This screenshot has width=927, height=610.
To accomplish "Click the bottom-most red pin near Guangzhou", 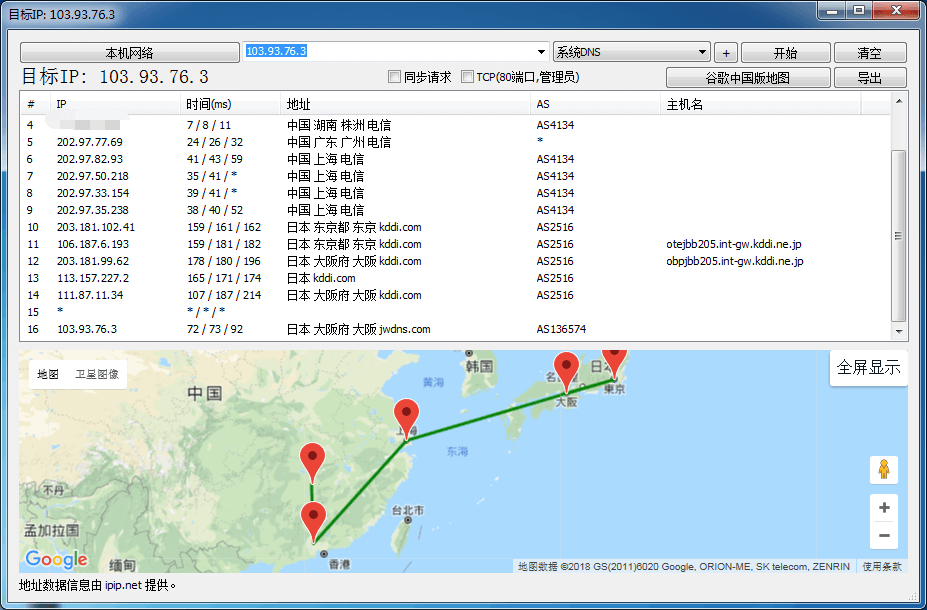I will point(314,519).
